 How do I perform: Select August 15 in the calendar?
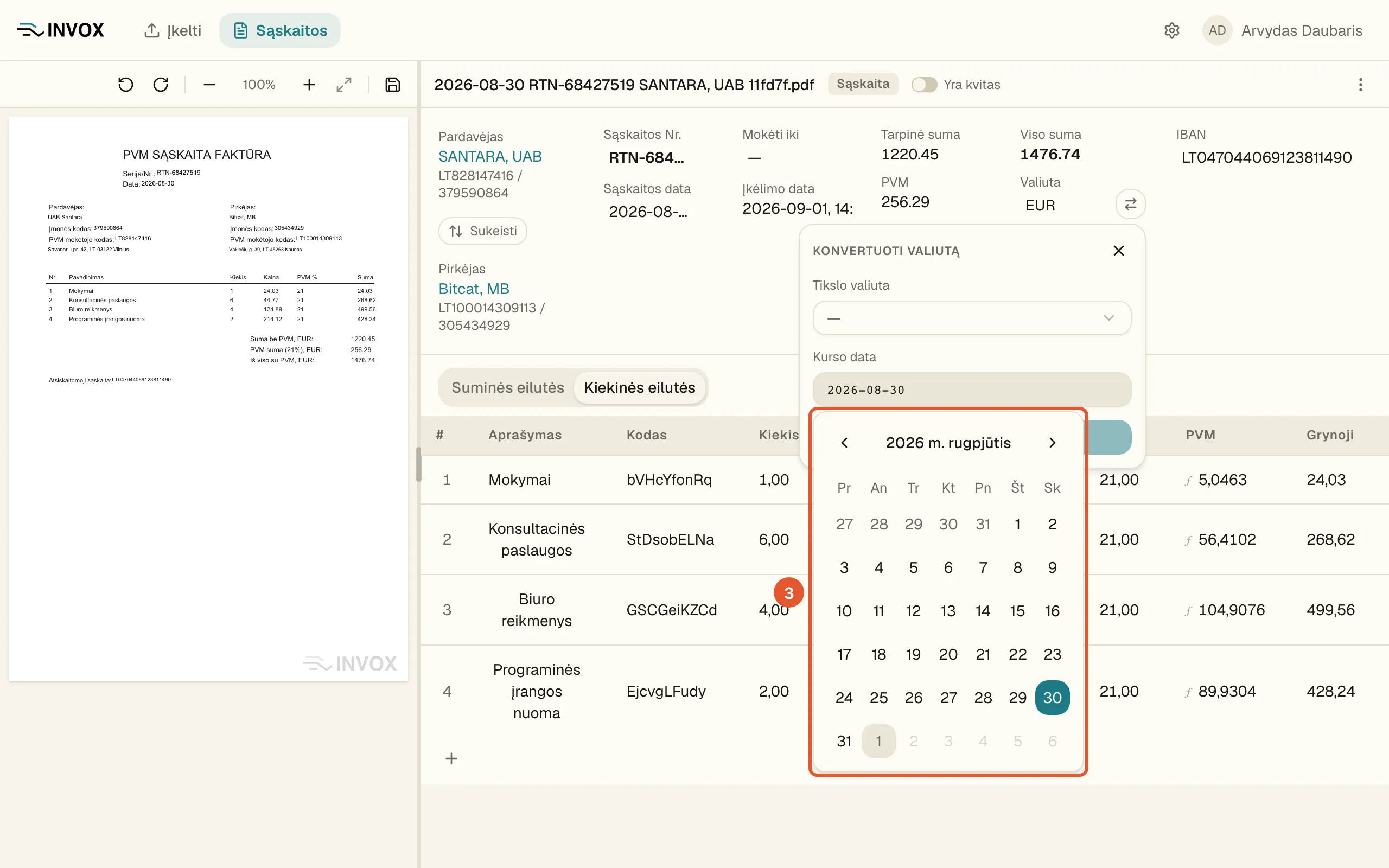click(1017, 611)
